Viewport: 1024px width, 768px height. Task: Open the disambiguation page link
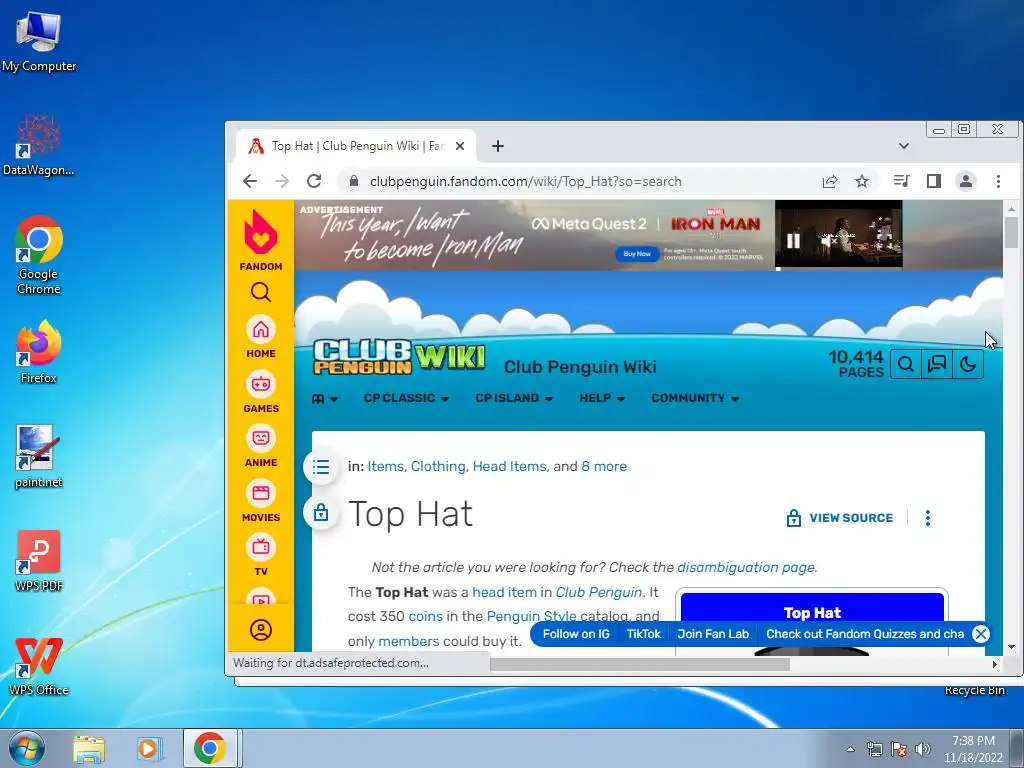[x=746, y=567]
